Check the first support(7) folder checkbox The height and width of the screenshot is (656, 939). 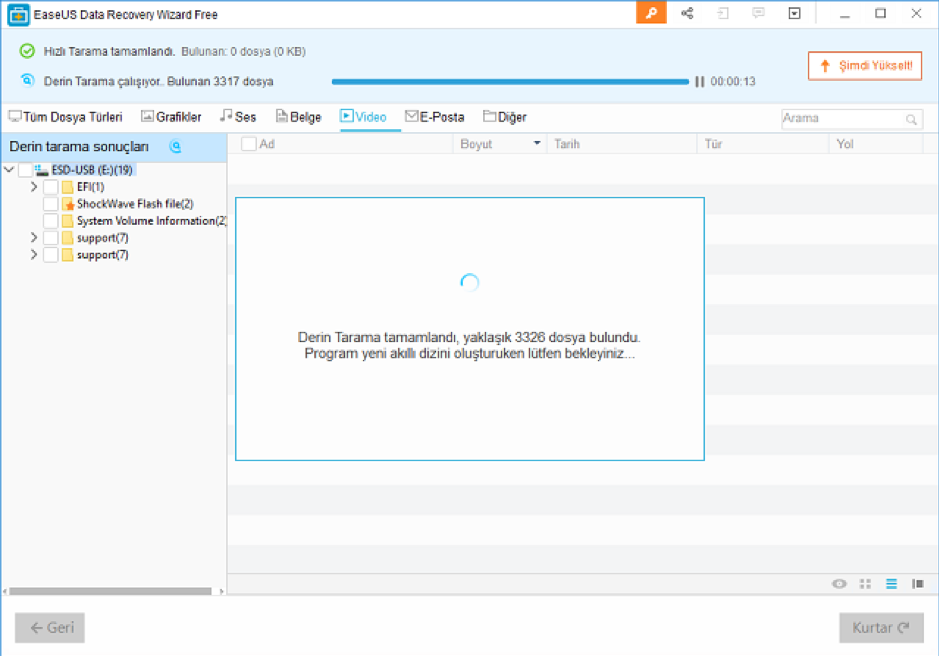pyautogui.click(x=51, y=238)
